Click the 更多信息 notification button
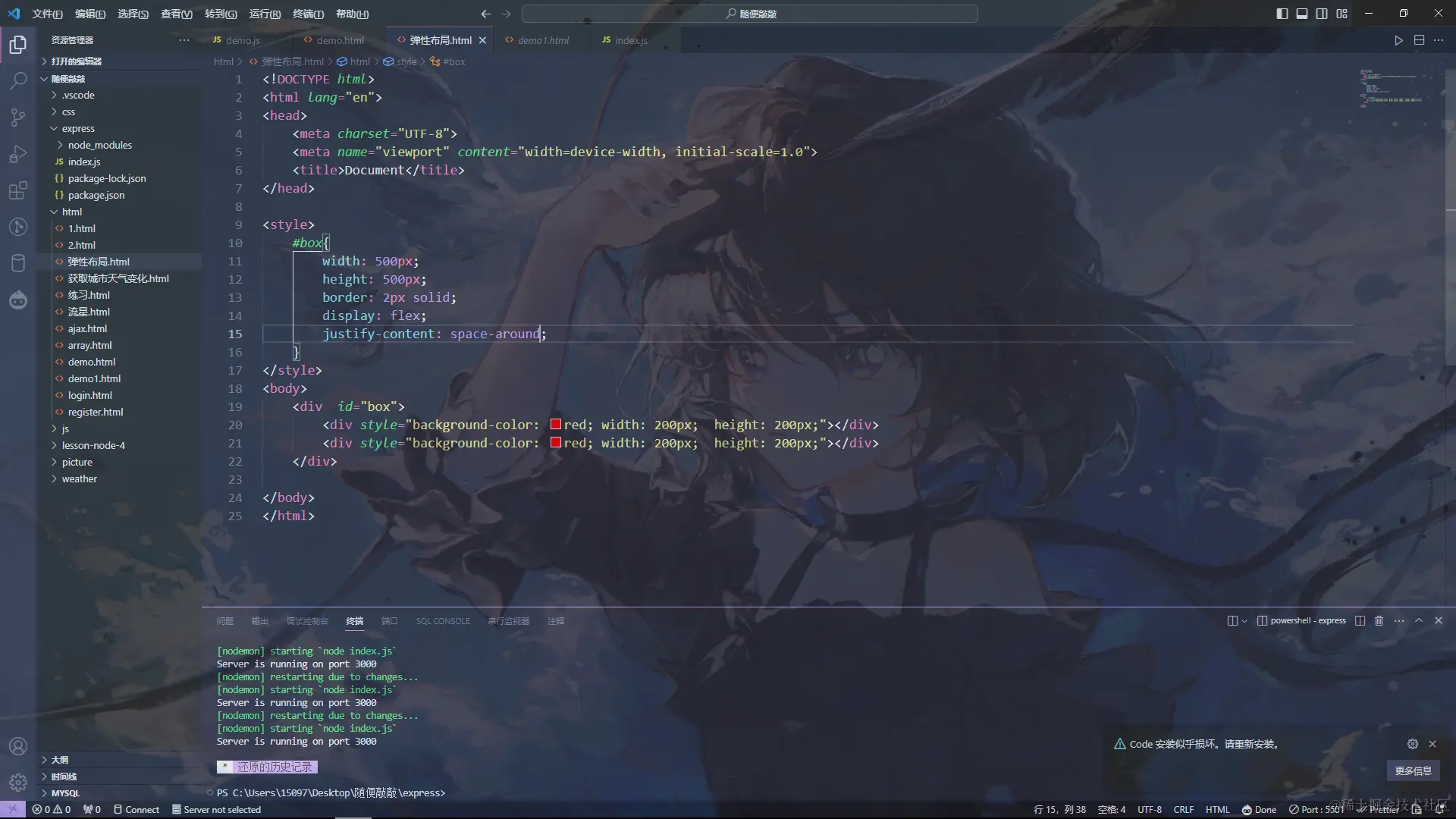 (x=1413, y=770)
